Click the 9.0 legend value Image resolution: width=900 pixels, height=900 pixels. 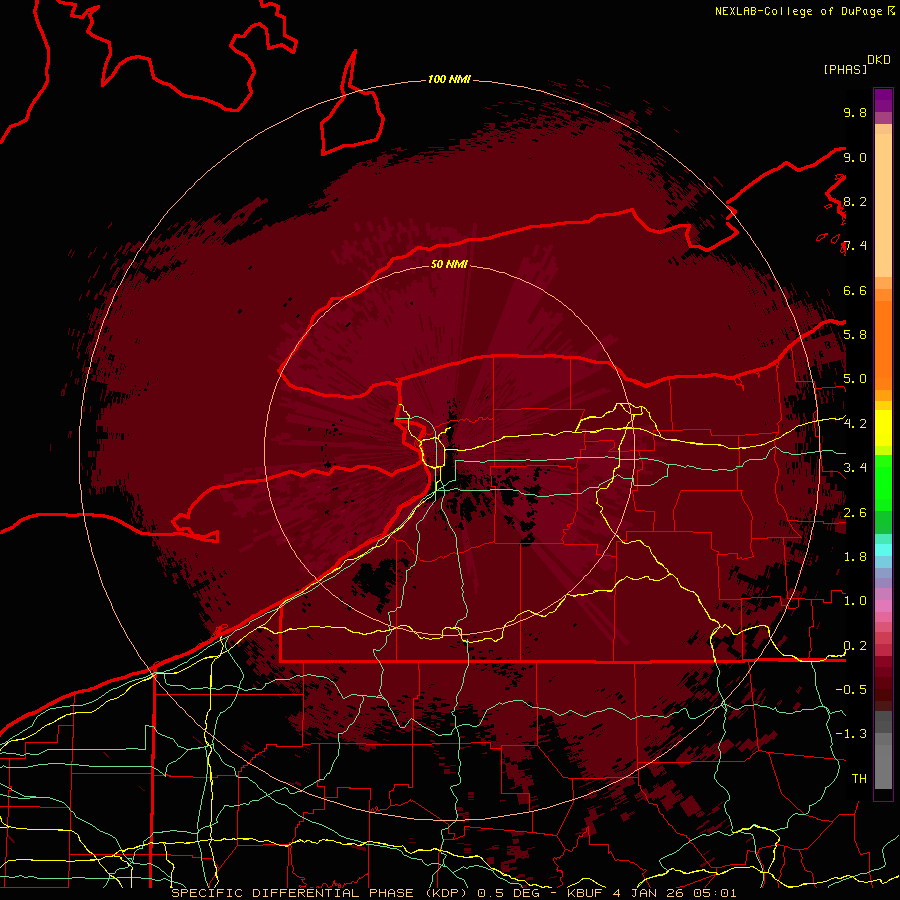[855, 157]
